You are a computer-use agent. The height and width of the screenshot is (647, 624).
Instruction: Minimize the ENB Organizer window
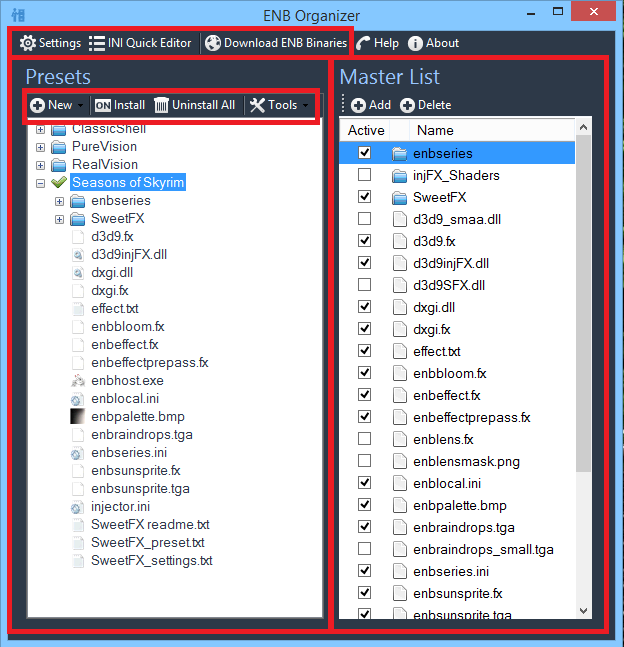click(531, 12)
